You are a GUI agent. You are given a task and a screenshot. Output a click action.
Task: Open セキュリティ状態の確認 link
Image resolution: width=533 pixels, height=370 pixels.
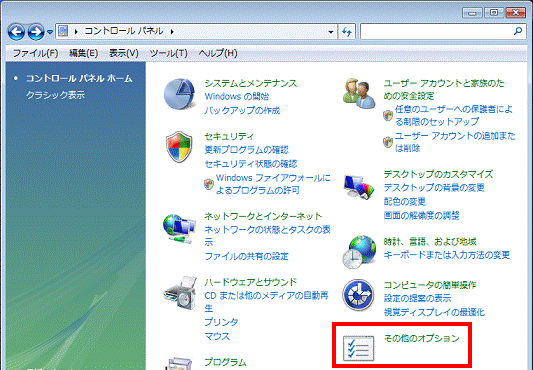(251, 164)
